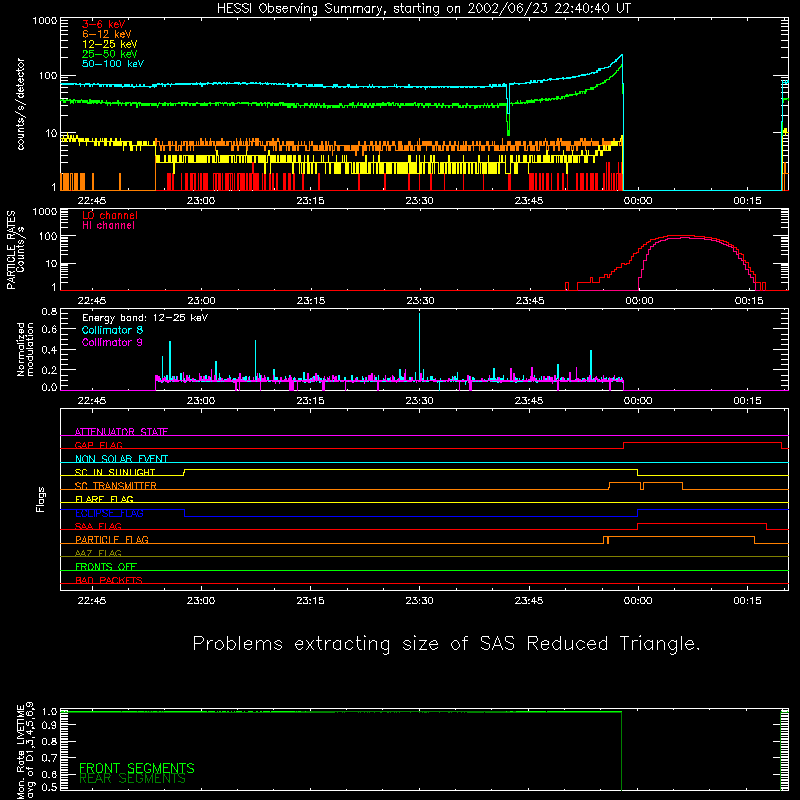Select the 'HI channel' legend label
Image resolution: width=800 pixels, height=800 pixels.
pos(108,225)
